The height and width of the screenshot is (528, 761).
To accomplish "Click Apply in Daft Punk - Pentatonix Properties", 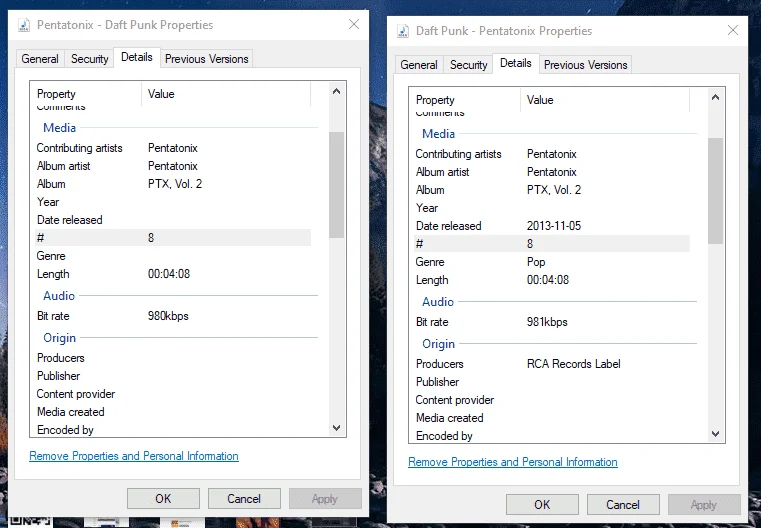I will 704,504.
